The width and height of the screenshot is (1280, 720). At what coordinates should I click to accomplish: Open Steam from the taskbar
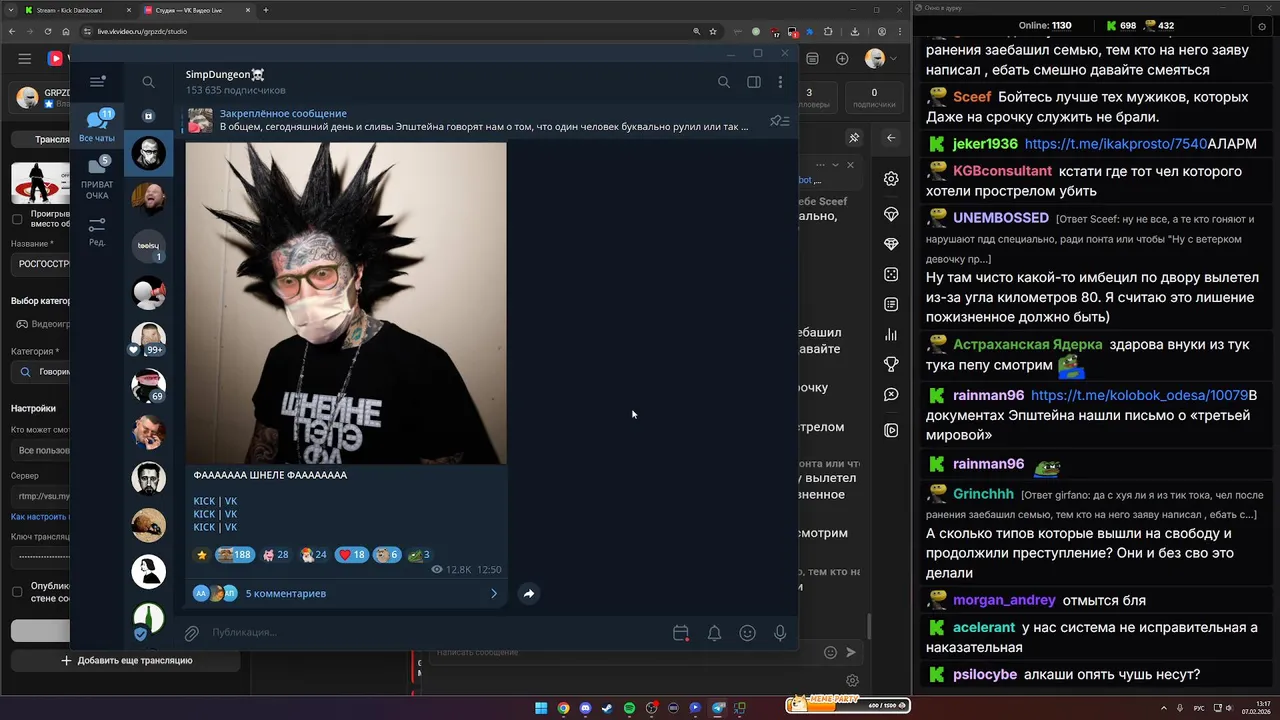(607, 708)
